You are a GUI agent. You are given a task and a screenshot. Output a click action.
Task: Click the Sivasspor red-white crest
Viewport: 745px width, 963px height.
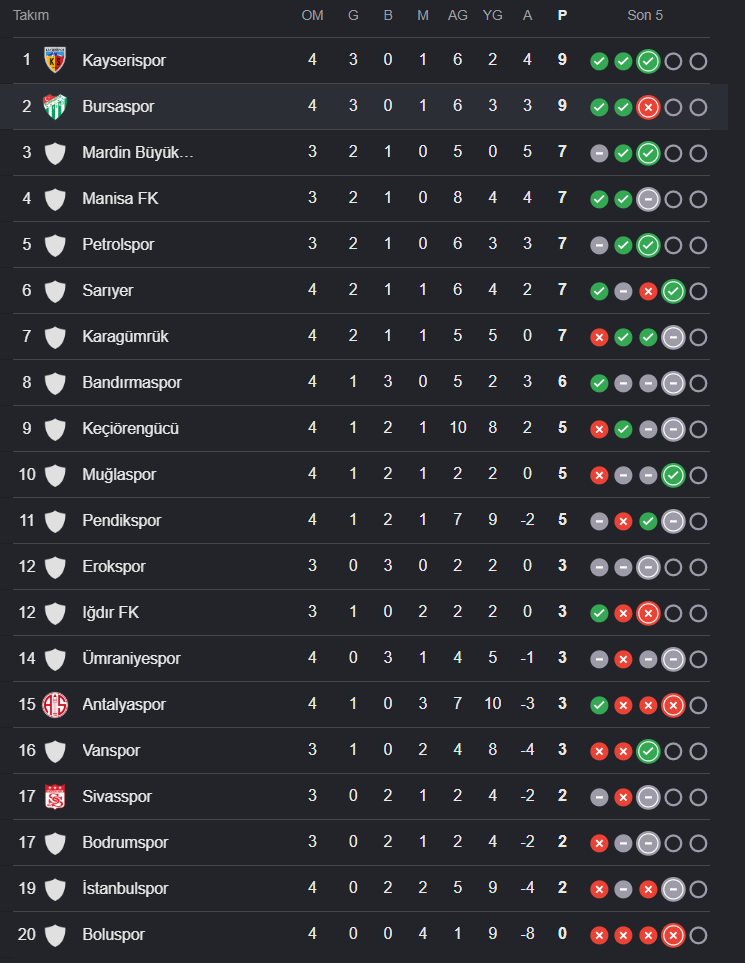pos(55,797)
